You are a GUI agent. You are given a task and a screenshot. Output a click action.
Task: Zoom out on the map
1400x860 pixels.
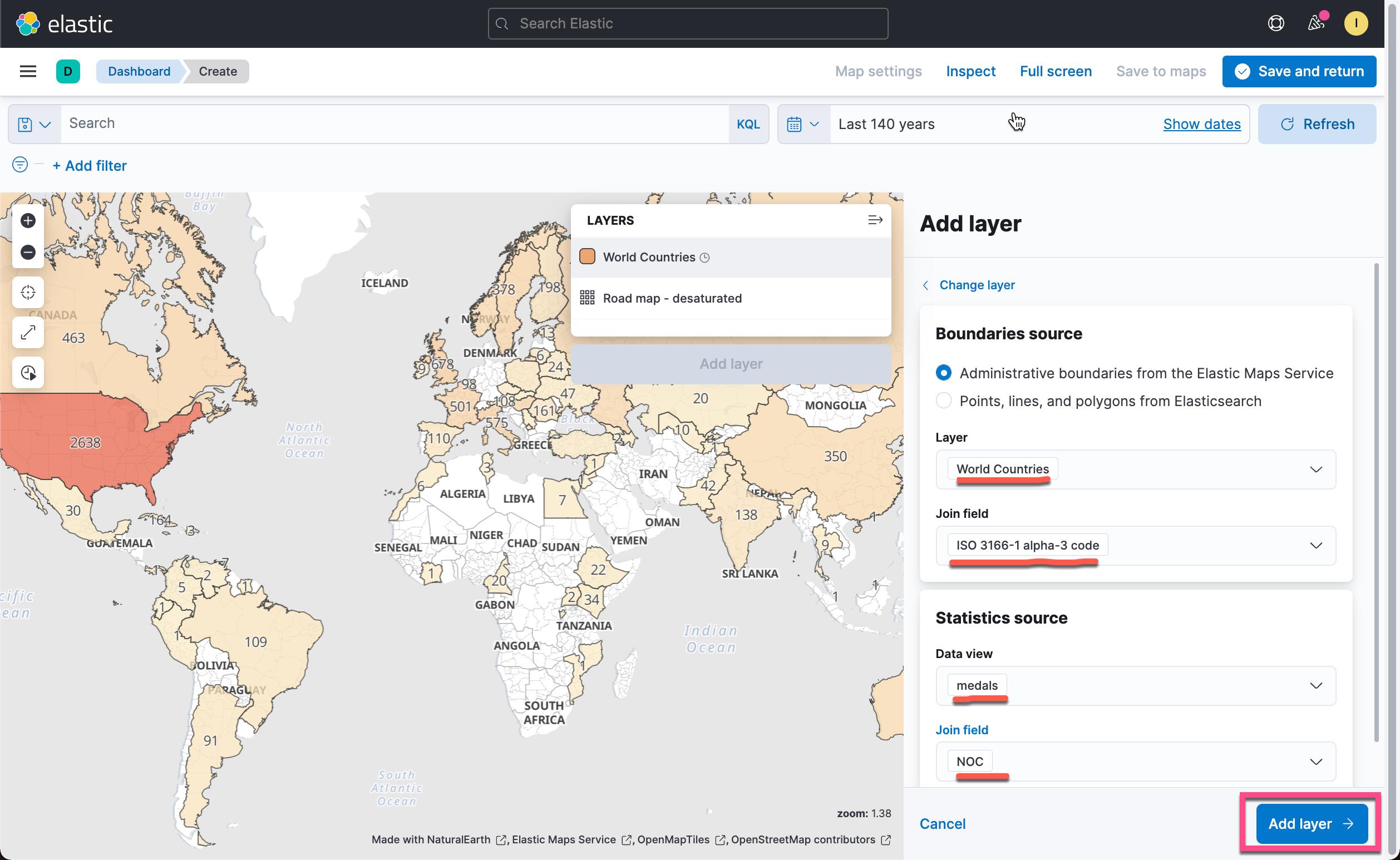(x=28, y=252)
